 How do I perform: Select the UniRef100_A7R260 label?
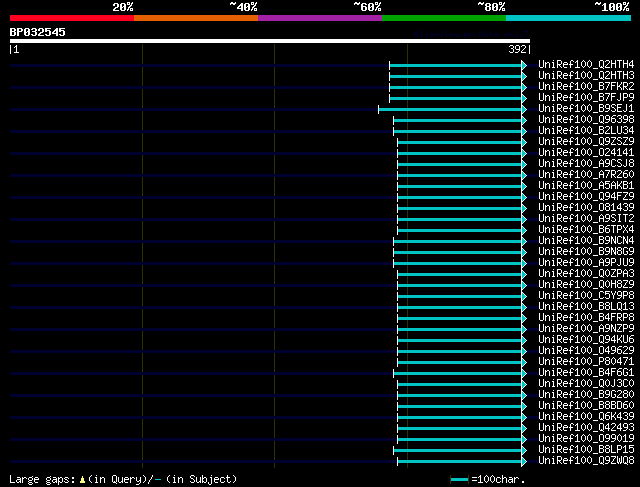586,175
